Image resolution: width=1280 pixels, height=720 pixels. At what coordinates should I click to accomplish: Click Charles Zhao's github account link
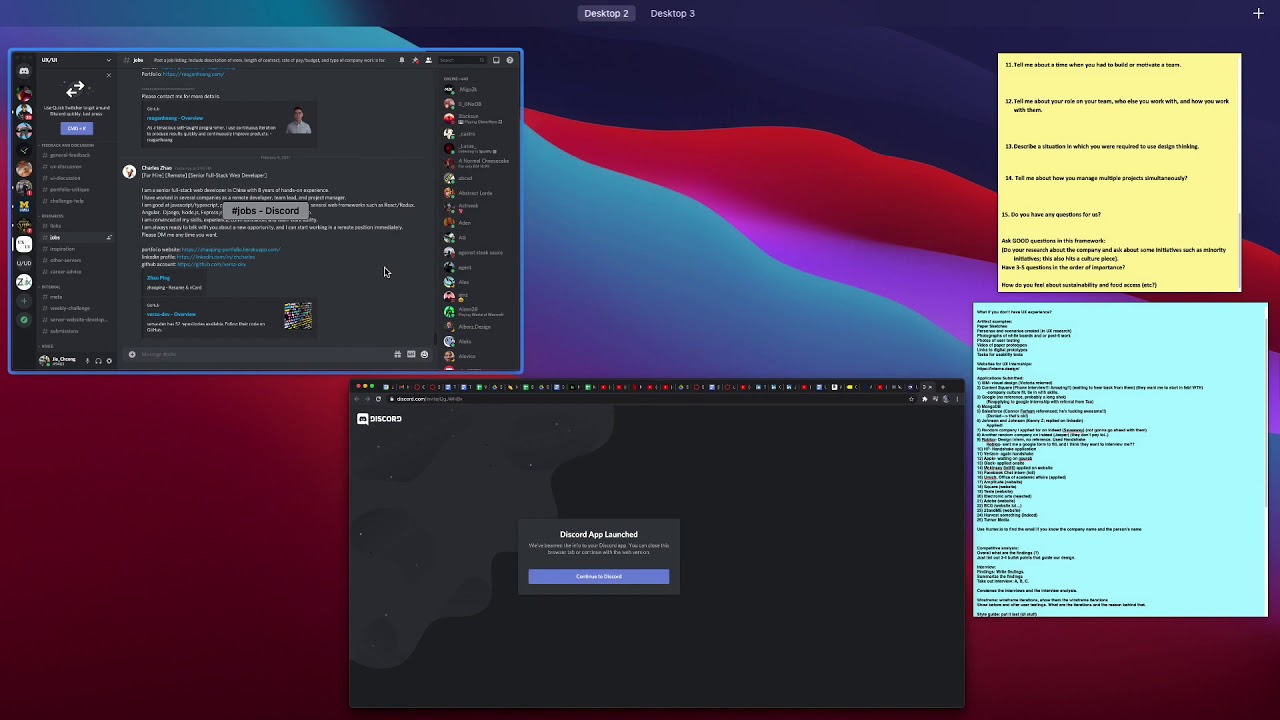211,264
